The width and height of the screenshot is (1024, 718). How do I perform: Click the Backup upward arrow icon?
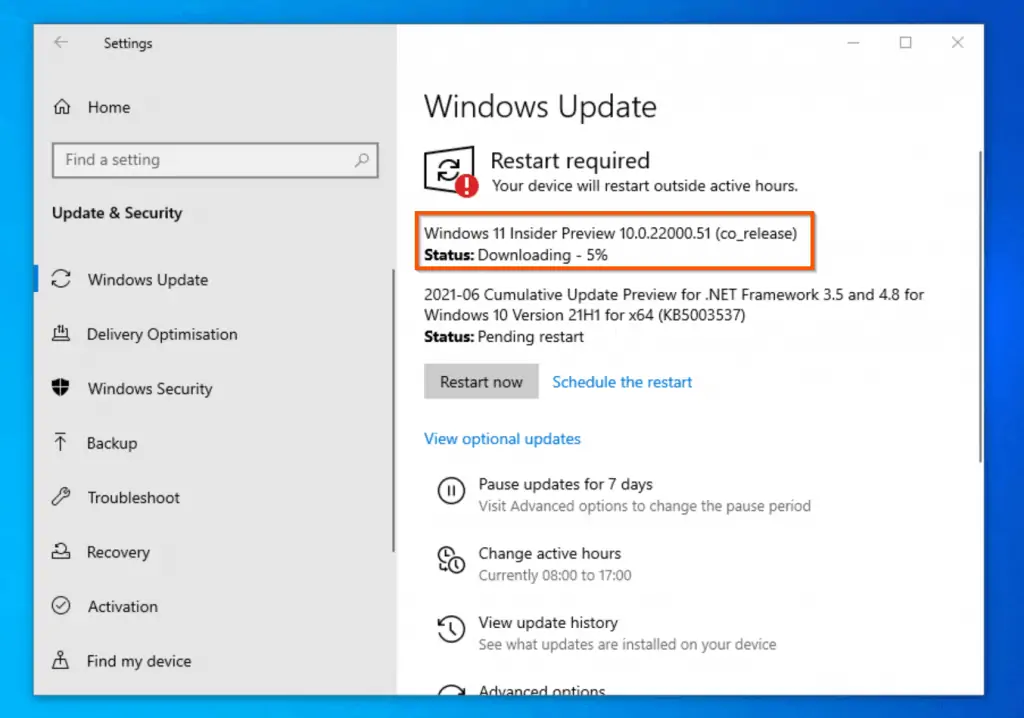pyautogui.click(x=60, y=442)
